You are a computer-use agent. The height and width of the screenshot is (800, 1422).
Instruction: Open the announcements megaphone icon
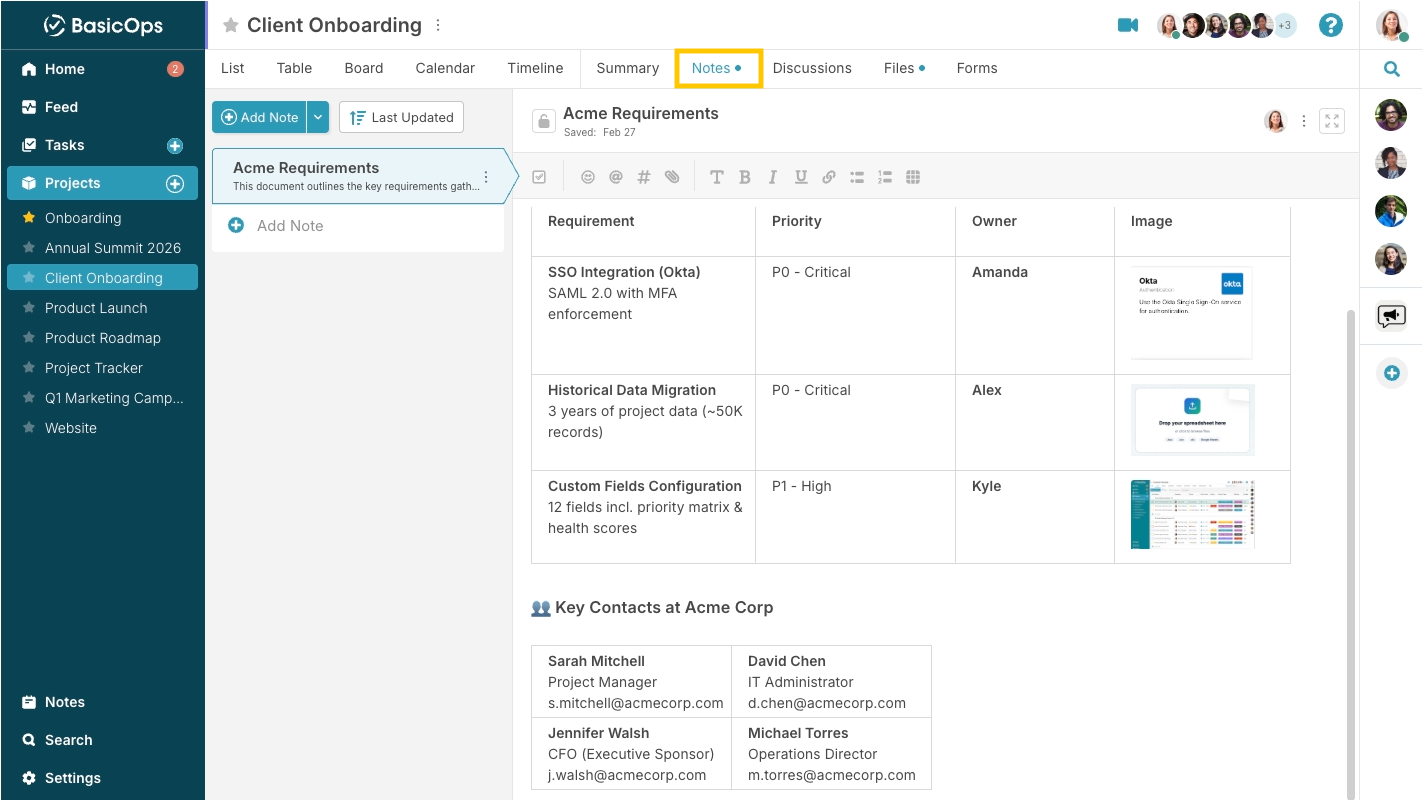pos(1391,317)
